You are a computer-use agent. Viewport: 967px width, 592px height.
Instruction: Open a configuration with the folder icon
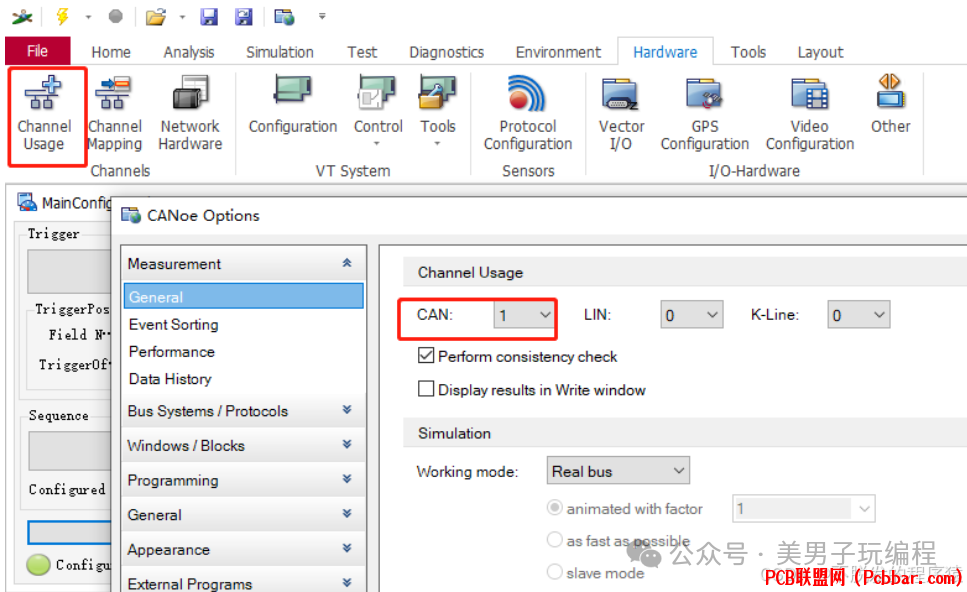coord(156,17)
